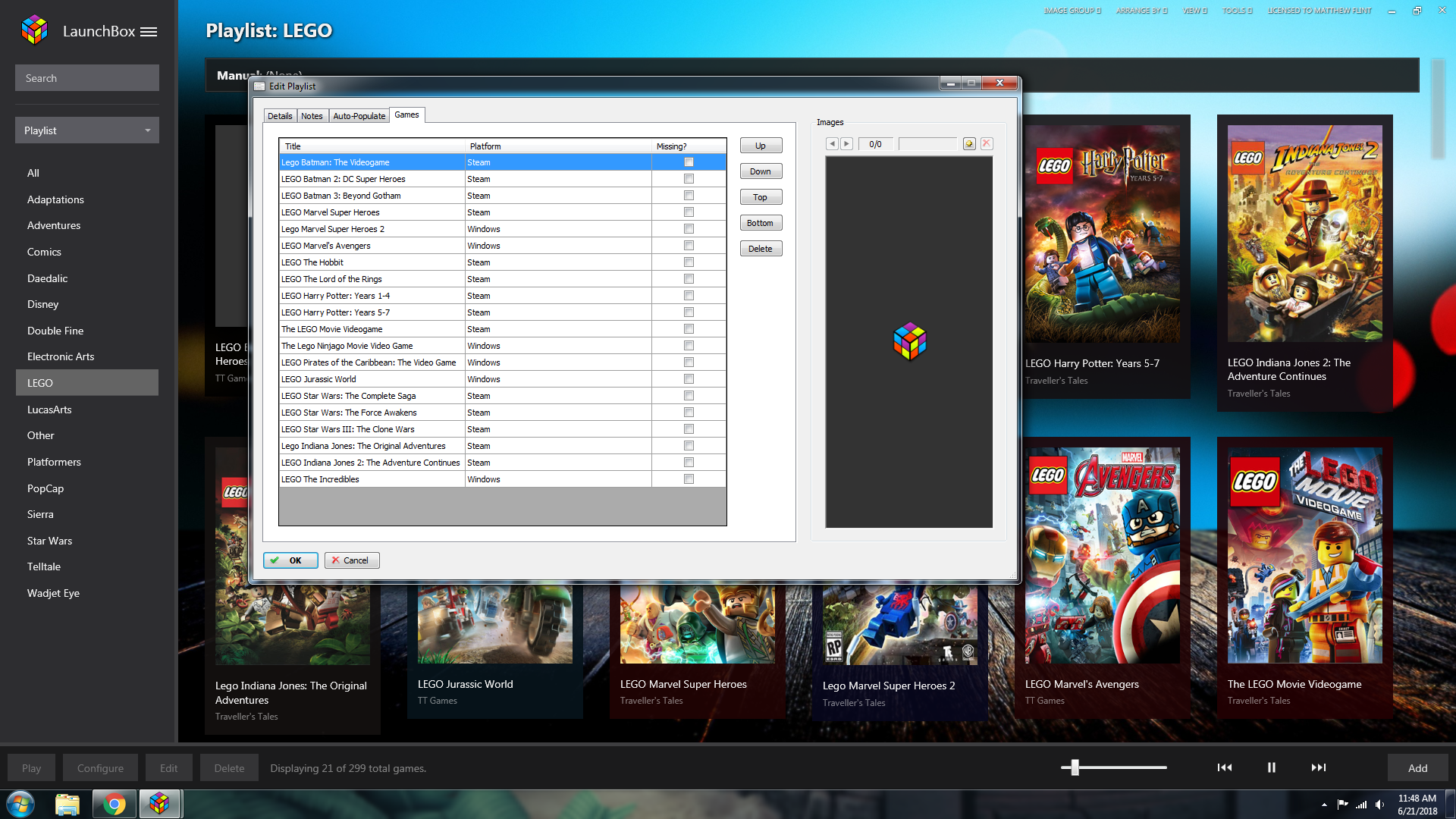The width and height of the screenshot is (1456, 819).
Task: Delete selected game from playlist
Action: (x=761, y=249)
